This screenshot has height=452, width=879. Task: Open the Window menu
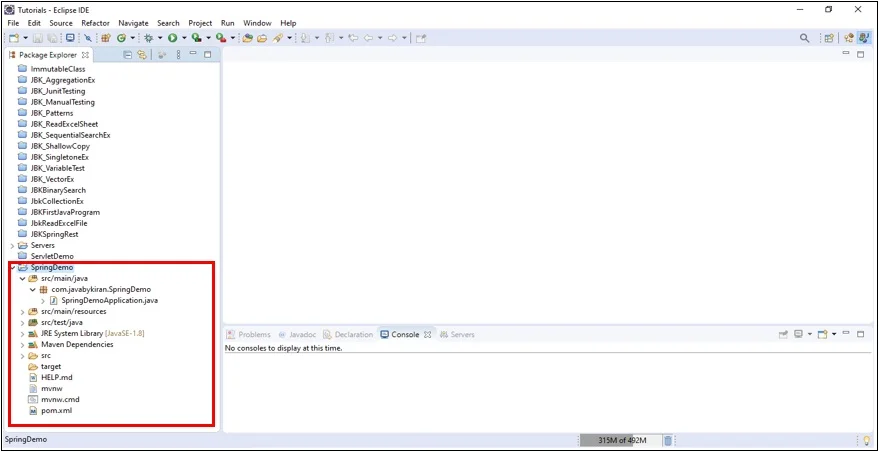coord(257,23)
